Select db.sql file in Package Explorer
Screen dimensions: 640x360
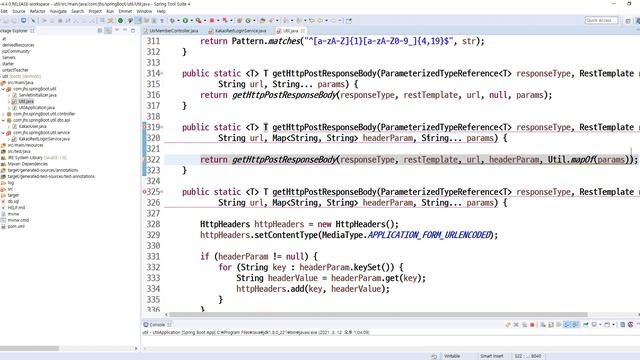click(13, 202)
